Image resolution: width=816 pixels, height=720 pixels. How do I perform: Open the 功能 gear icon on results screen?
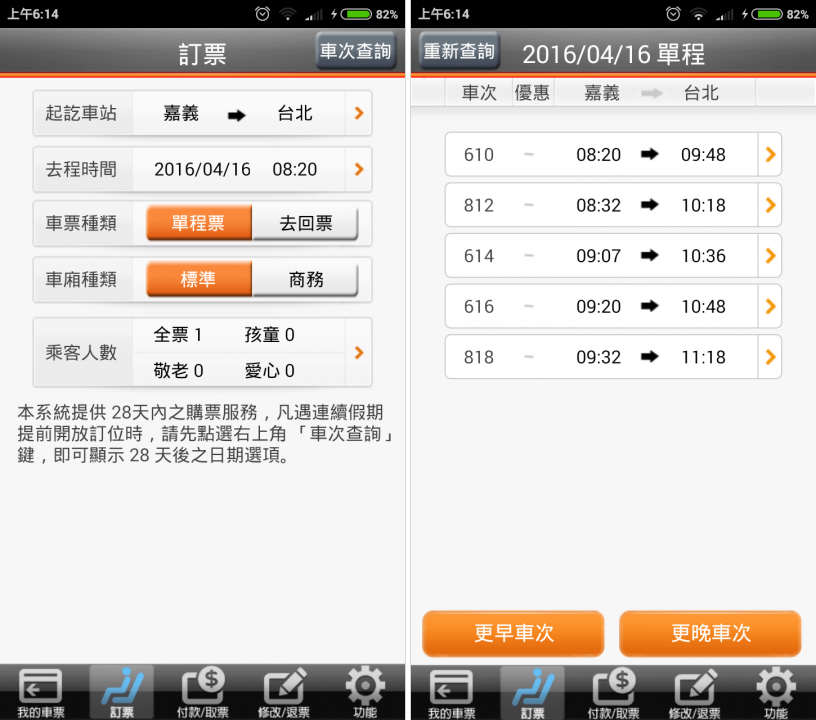click(x=775, y=690)
